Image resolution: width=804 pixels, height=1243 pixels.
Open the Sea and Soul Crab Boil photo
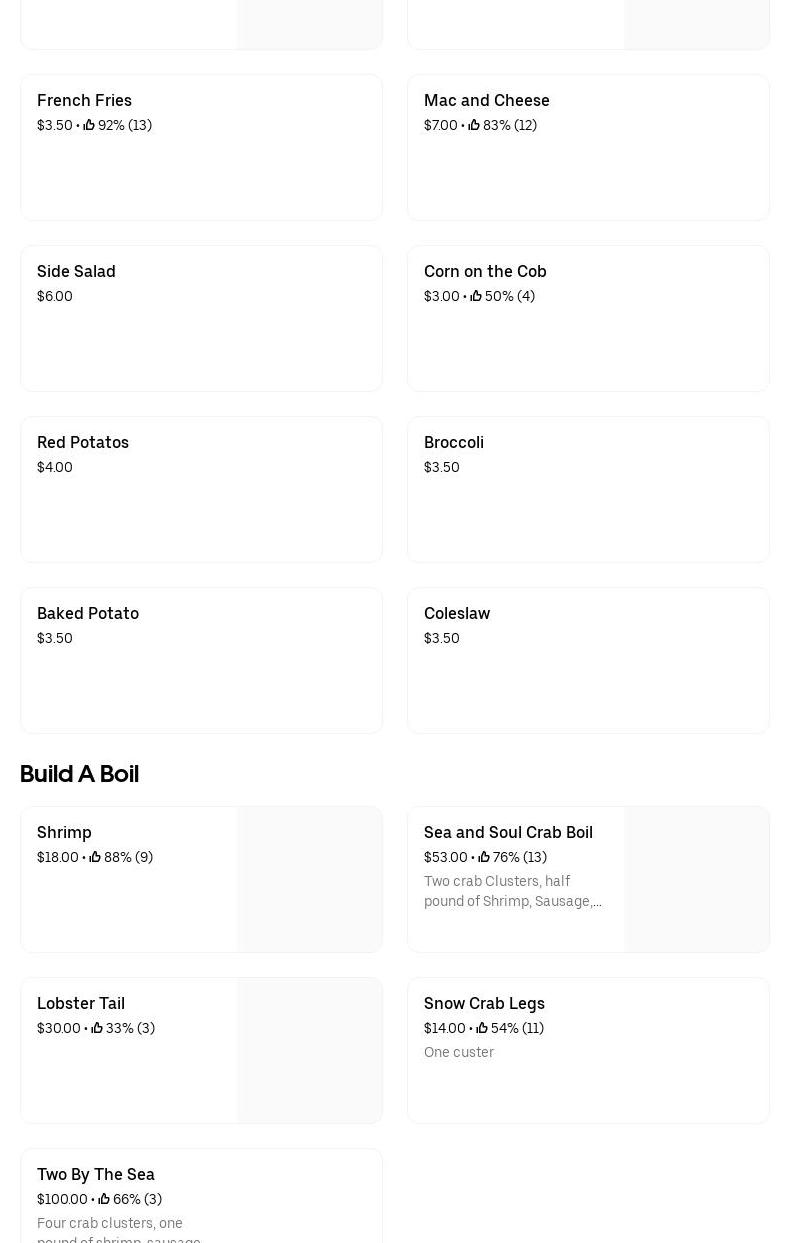(x=696, y=879)
